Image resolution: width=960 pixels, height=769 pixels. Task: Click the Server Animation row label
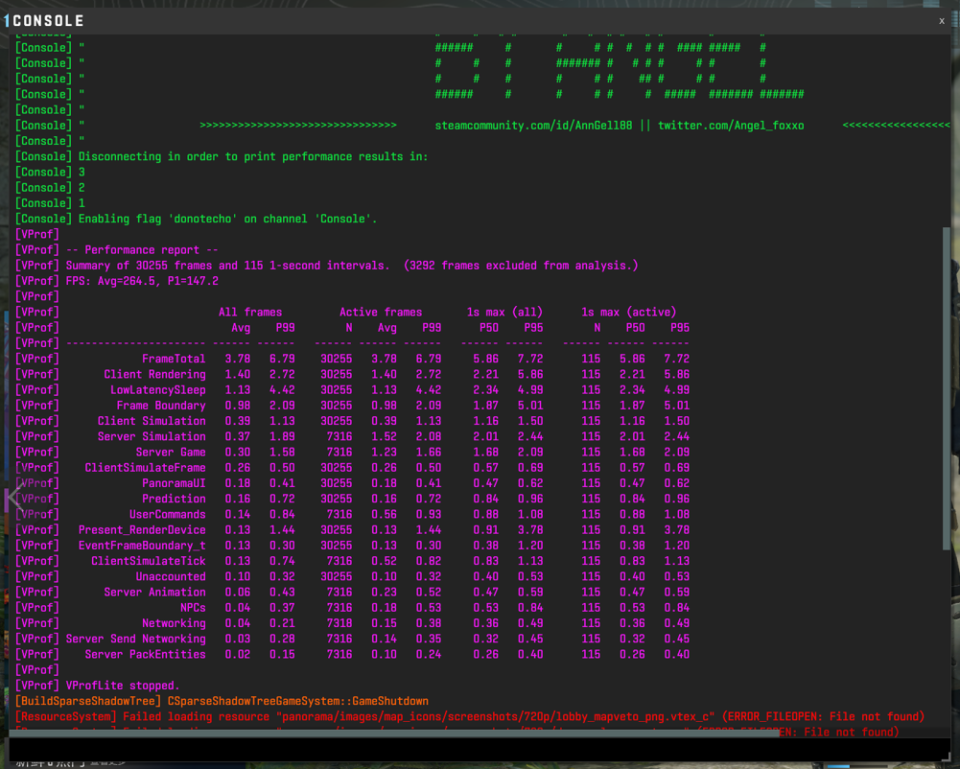coord(155,592)
